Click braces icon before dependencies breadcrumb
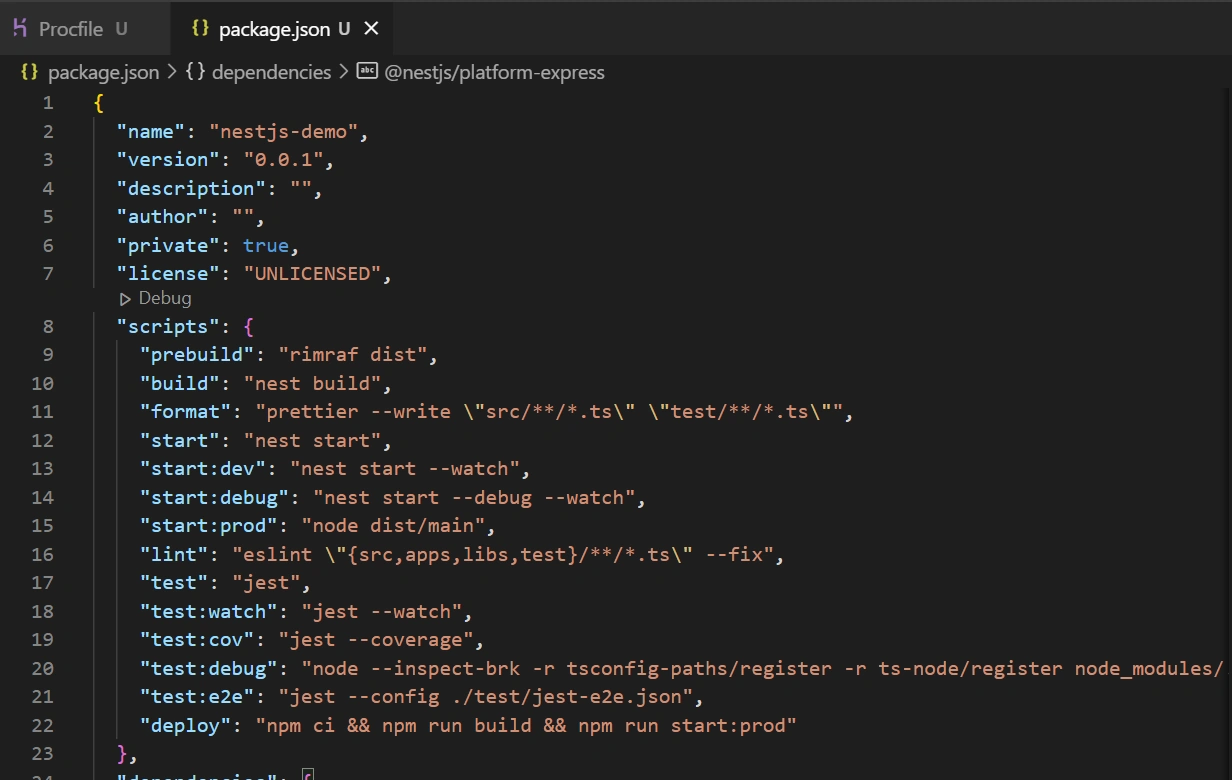Image resolution: width=1232 pixels, height=780 pixels. [195, 72]
